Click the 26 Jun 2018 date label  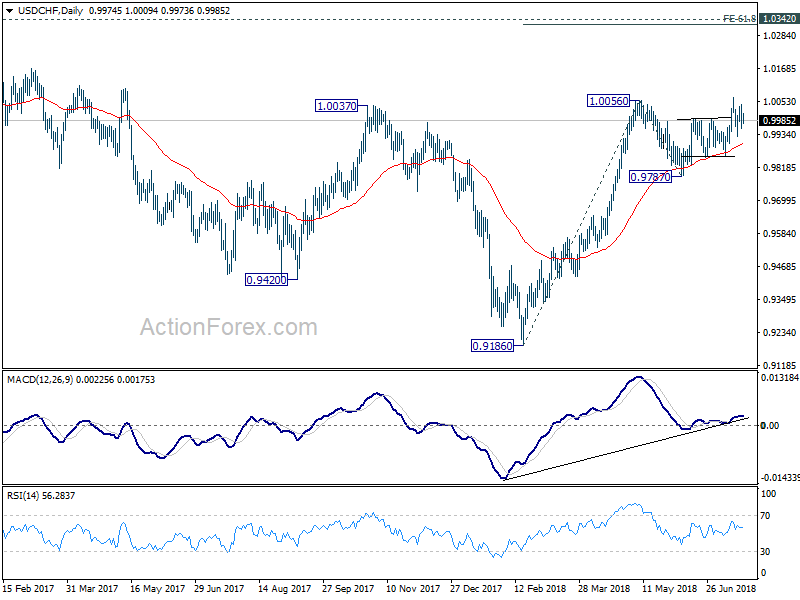732,588
